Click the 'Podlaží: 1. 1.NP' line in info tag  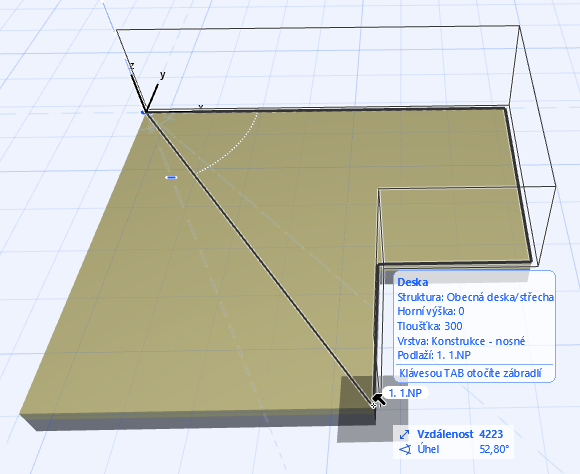434,355
